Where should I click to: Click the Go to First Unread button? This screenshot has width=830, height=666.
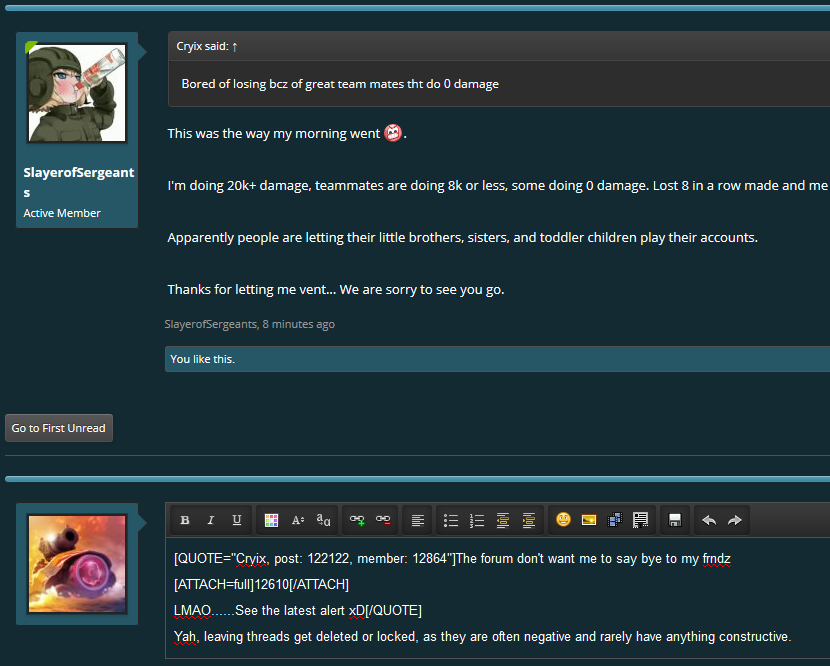pos(59,428)
